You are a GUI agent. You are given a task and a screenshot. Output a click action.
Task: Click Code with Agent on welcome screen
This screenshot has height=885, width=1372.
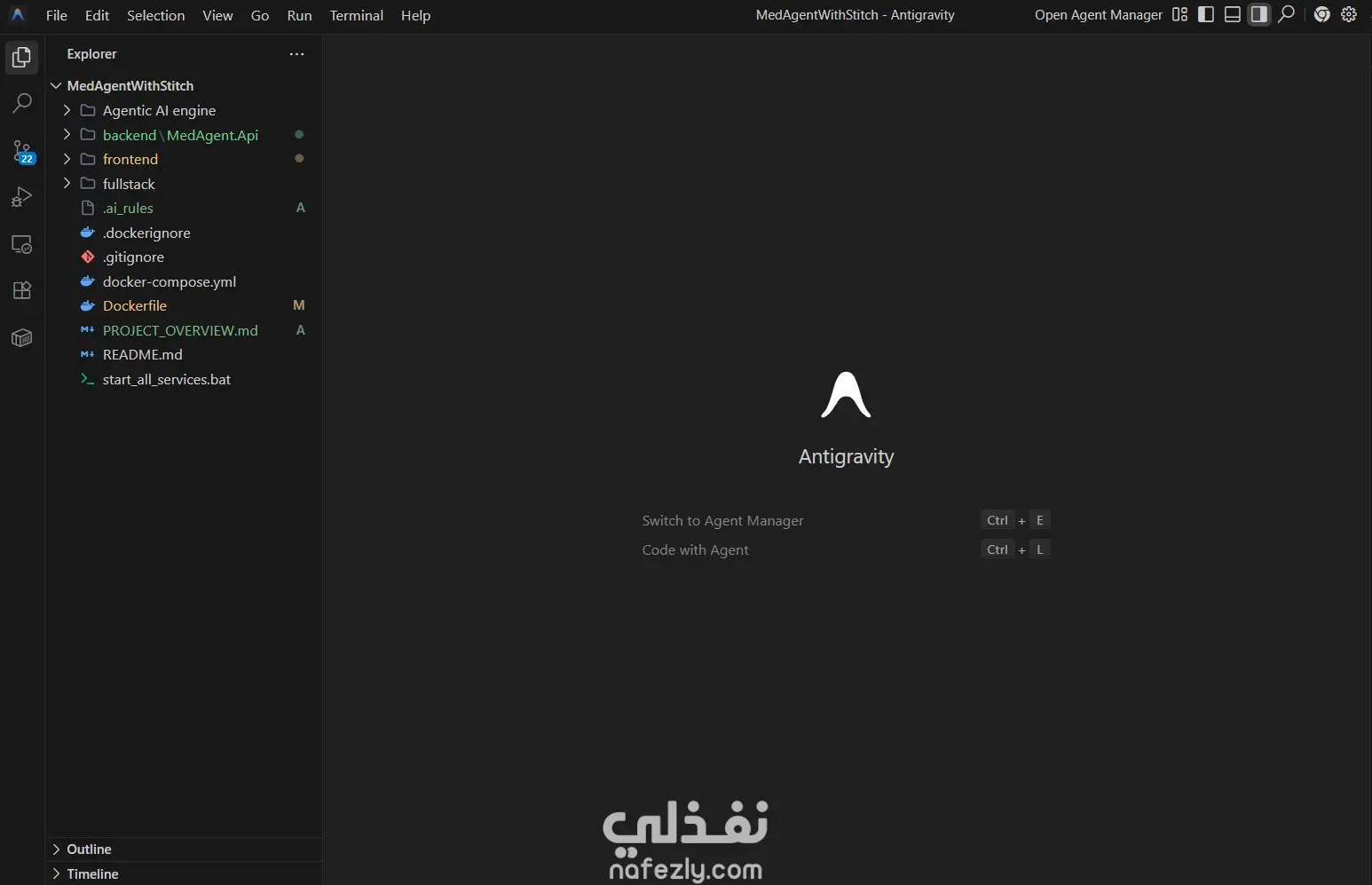click(695, 550)
